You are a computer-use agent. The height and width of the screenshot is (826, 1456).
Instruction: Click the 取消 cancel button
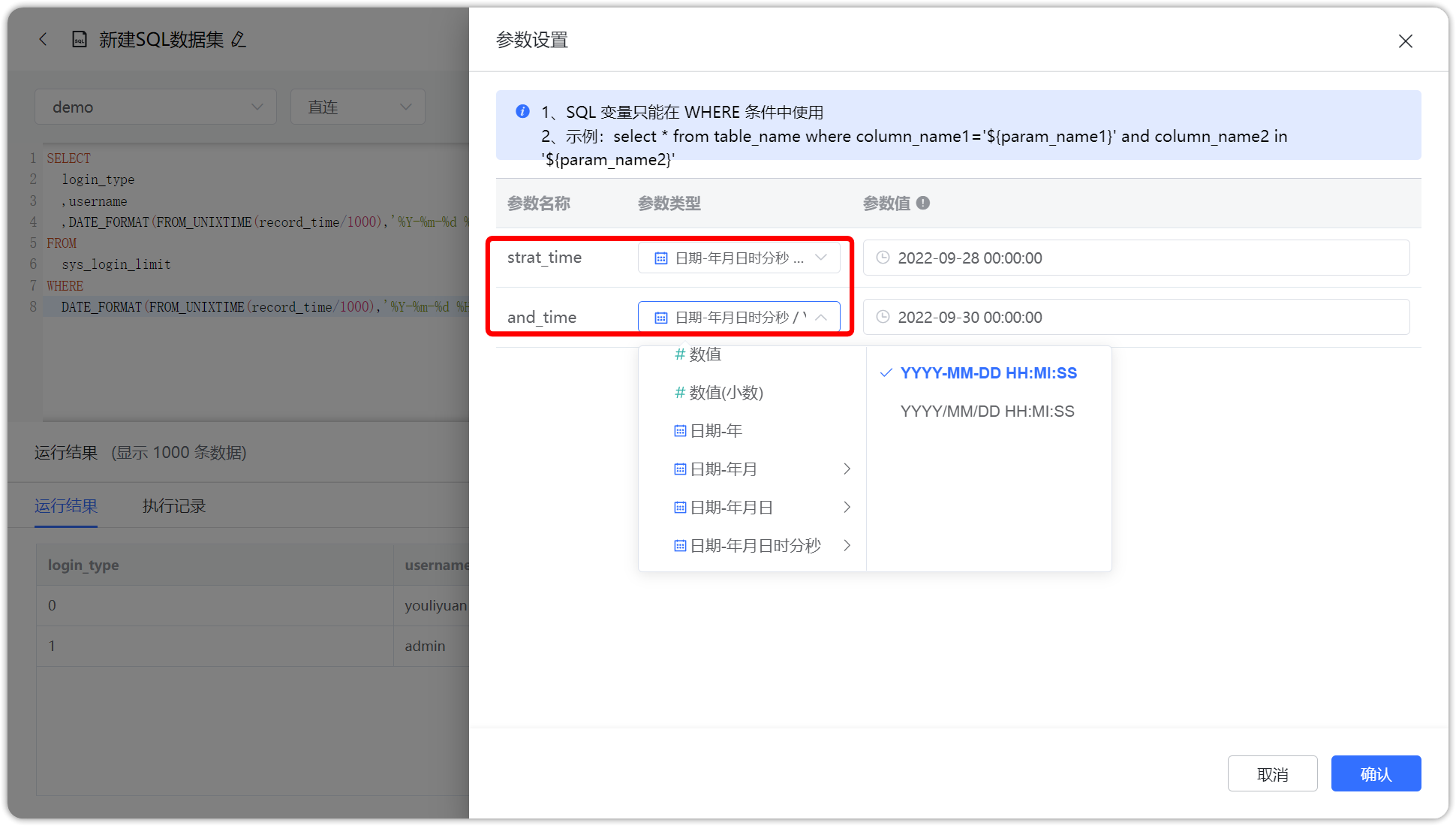pyautogui.click(x=1272, y=773)
